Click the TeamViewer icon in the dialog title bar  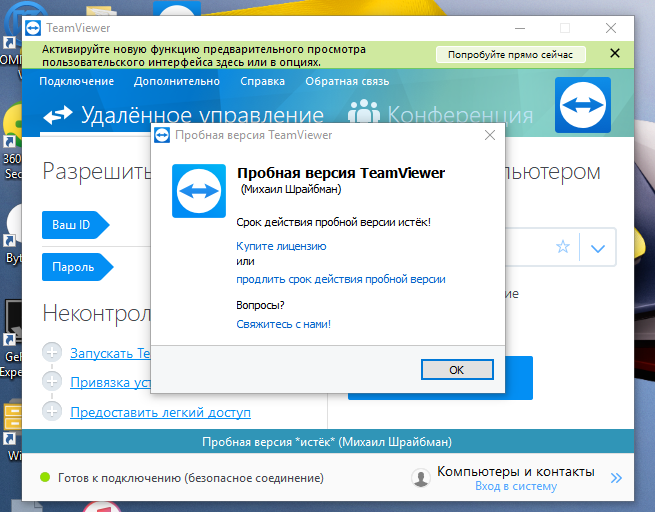[x=162, y=135]
